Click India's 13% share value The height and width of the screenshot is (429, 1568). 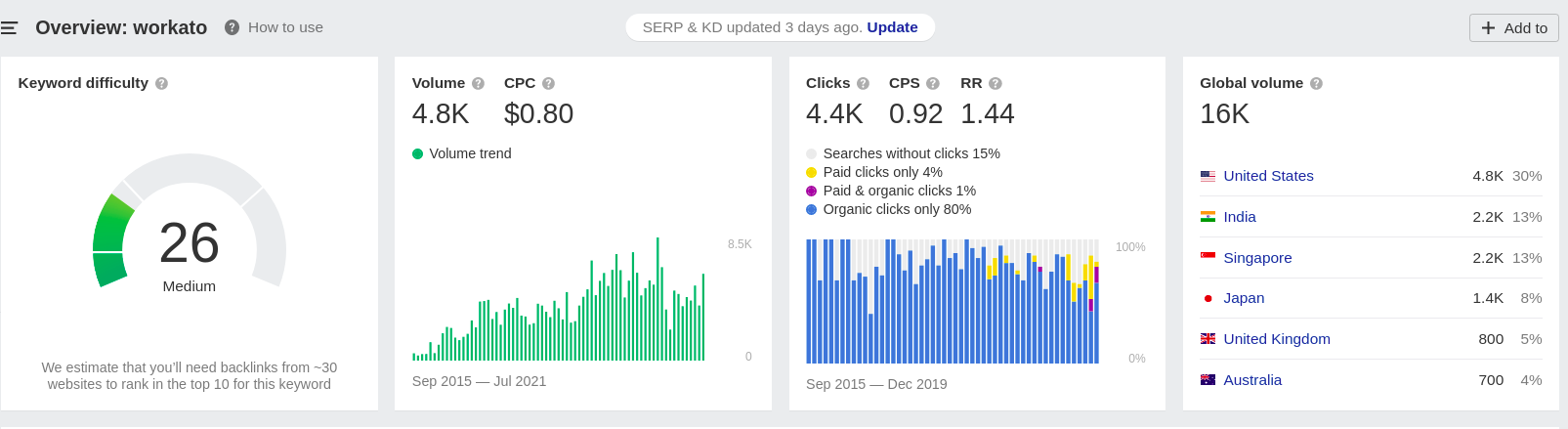point(1527,217)
